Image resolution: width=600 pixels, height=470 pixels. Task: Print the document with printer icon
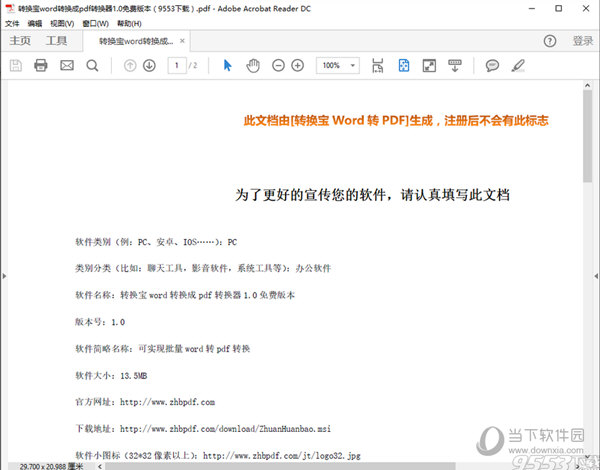[x=41, y=65]
